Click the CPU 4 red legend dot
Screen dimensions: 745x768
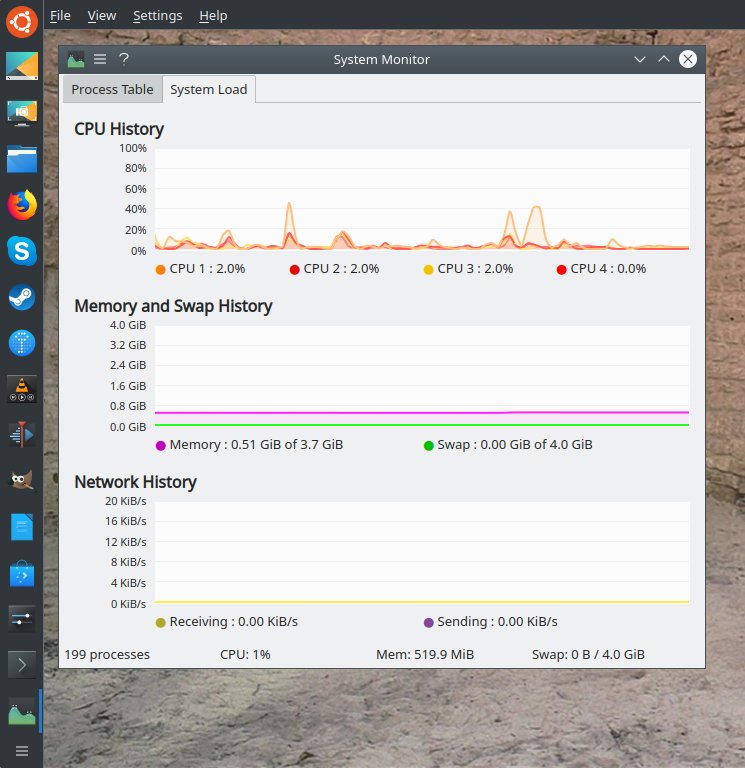(561, 269)
